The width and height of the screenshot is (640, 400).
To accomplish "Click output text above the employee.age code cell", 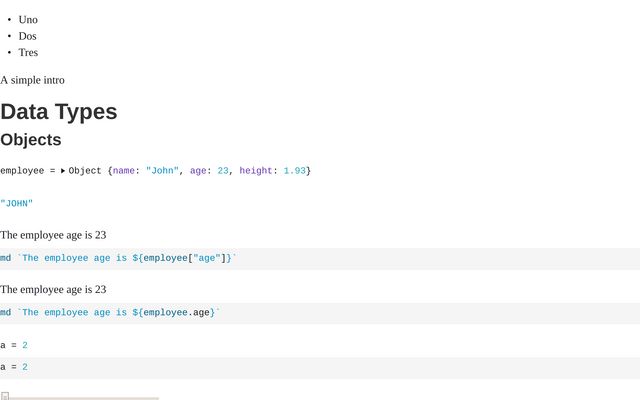I will 53,289.
